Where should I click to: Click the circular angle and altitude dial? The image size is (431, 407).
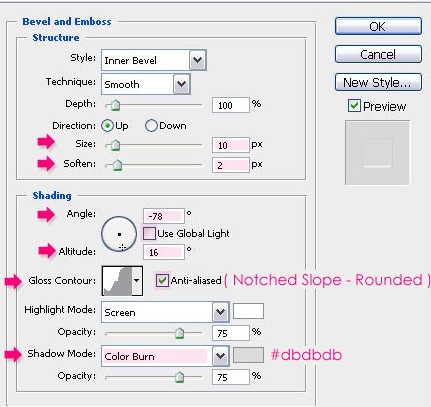click(x=119, y=234)
